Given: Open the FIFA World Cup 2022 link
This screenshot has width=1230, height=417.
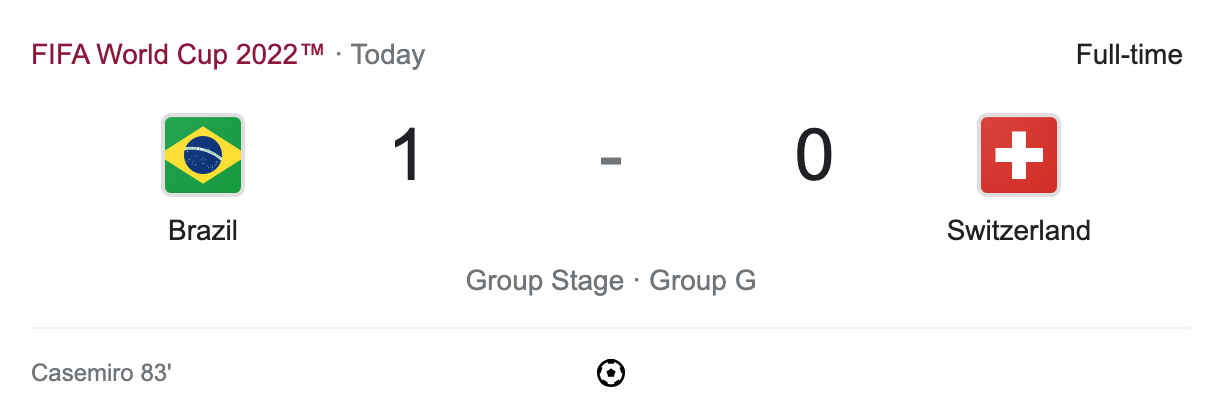Looking at the screenshot, I should pos(165,54).
